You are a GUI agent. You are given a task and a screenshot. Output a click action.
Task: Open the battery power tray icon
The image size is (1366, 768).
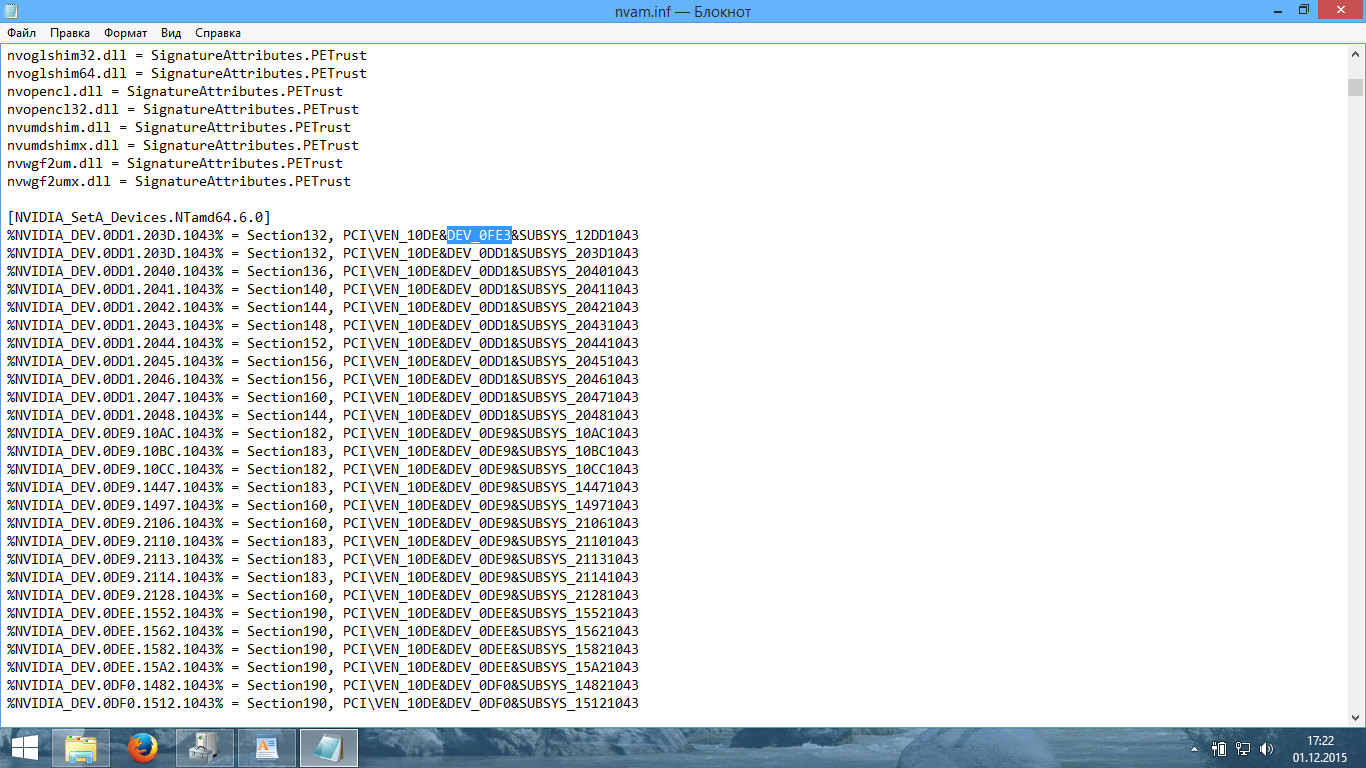(x=1219, y=748)
